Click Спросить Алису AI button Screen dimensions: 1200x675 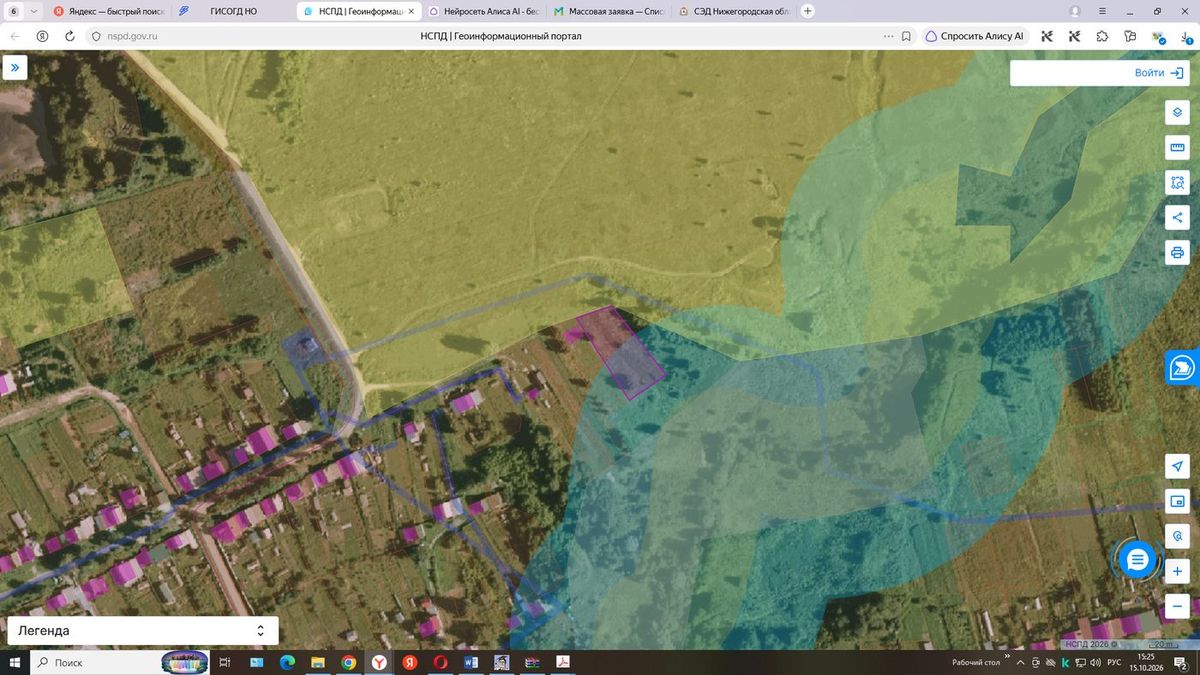click(975, 36)
